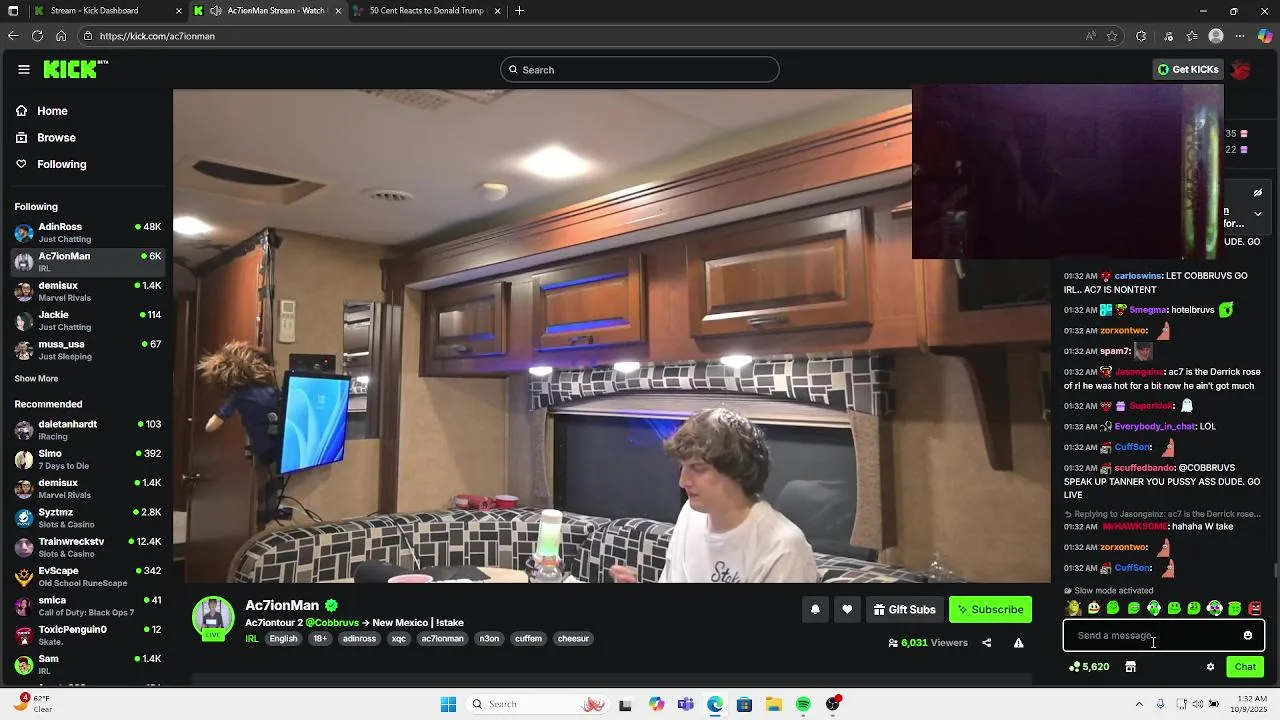
Task: Click the Gift Subs button
Action: 904,609
